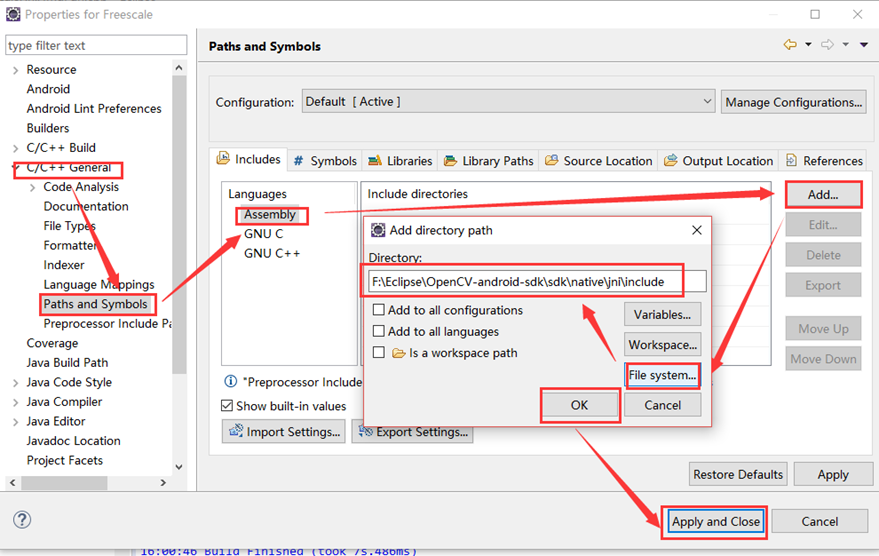Open the back history dropdown arrow
This screenshot has height=556, width=879.
click(808, 45)
